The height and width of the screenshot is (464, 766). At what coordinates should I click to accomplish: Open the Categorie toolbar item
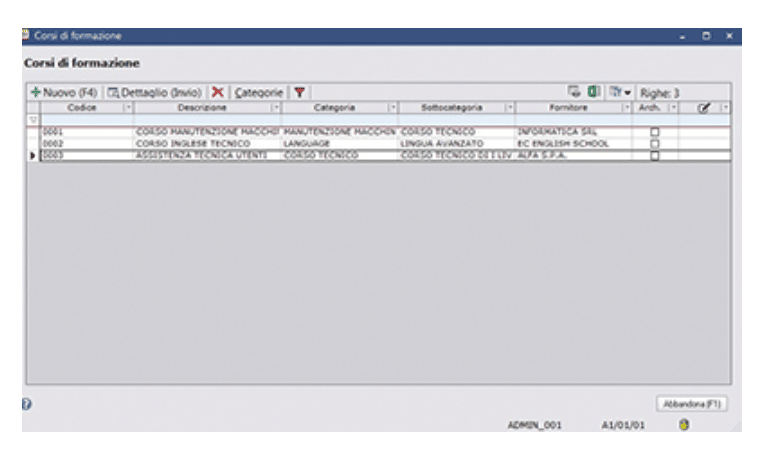[258, 92]
